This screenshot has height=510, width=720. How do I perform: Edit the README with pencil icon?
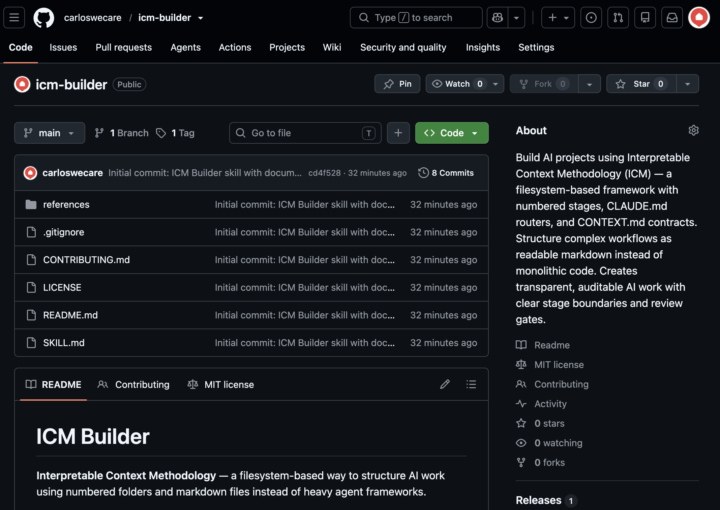click(444, 384)
